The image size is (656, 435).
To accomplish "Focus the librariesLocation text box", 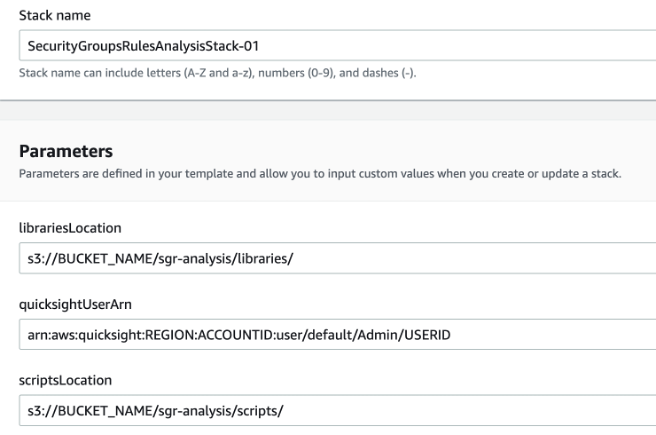I will click(x=337, y=258).
